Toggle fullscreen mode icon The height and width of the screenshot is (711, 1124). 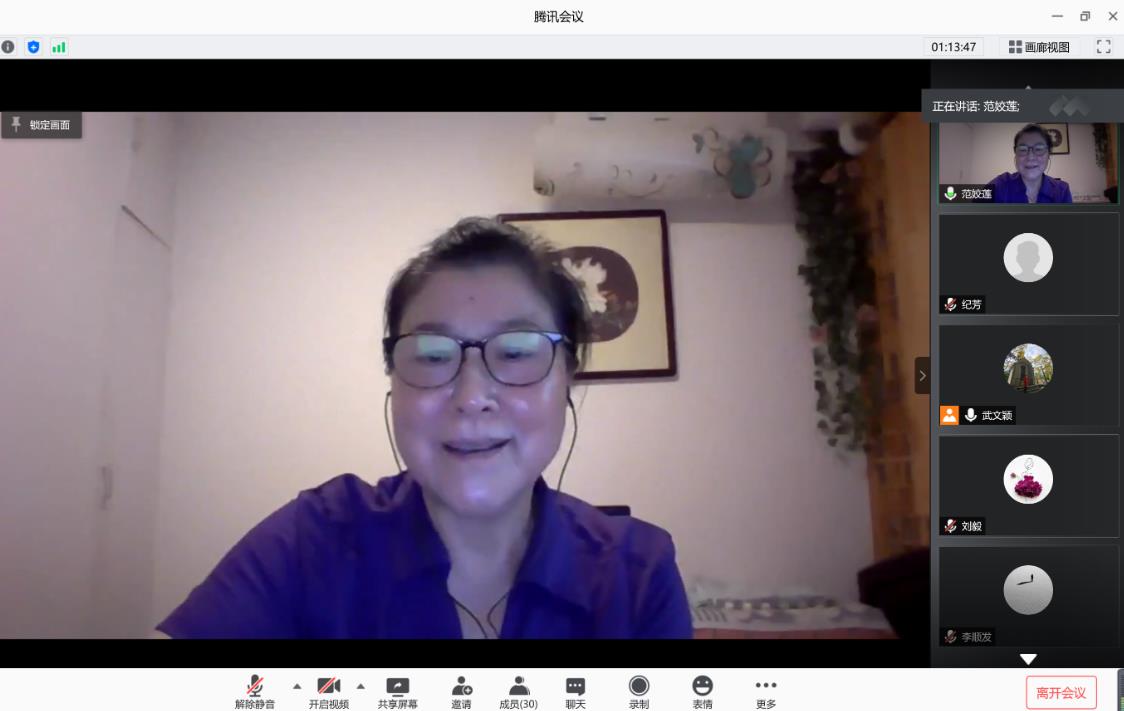[x=1104, y=47]
